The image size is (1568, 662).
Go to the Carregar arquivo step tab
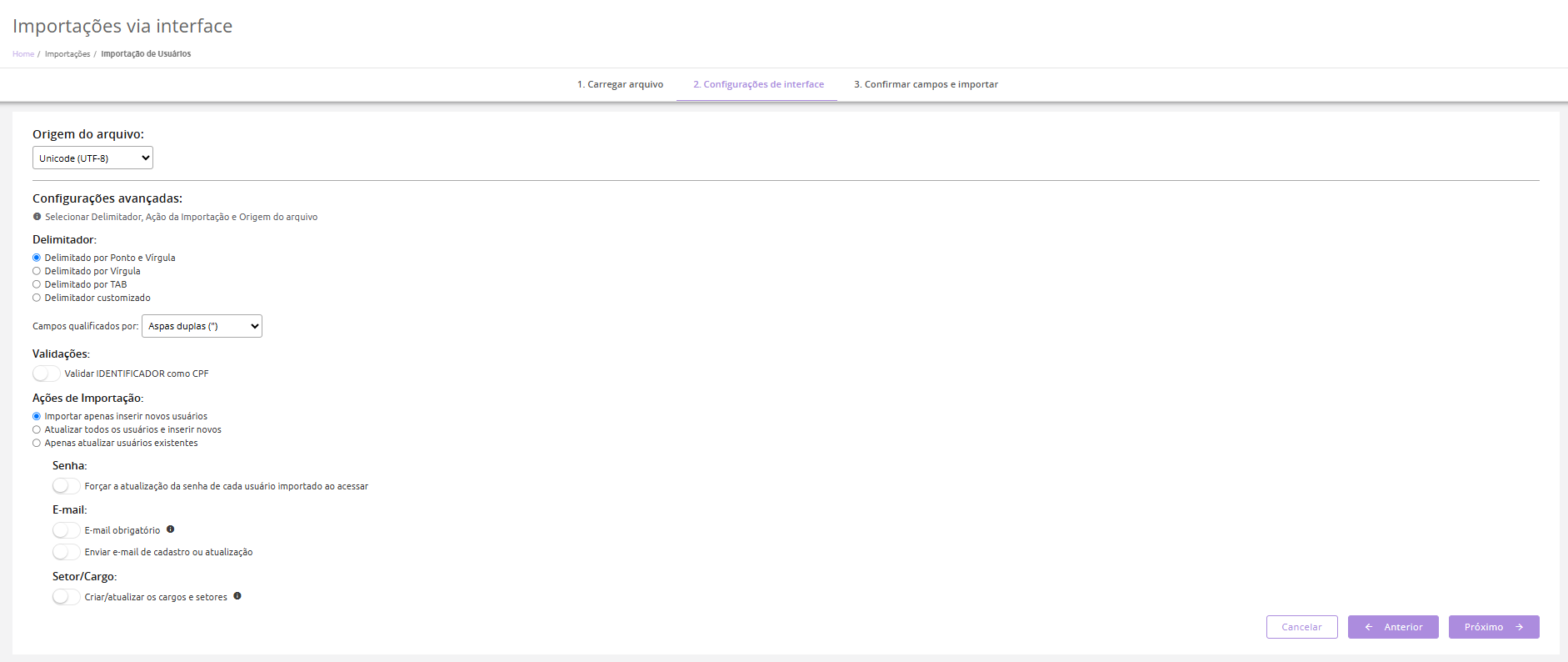(620, 84)
